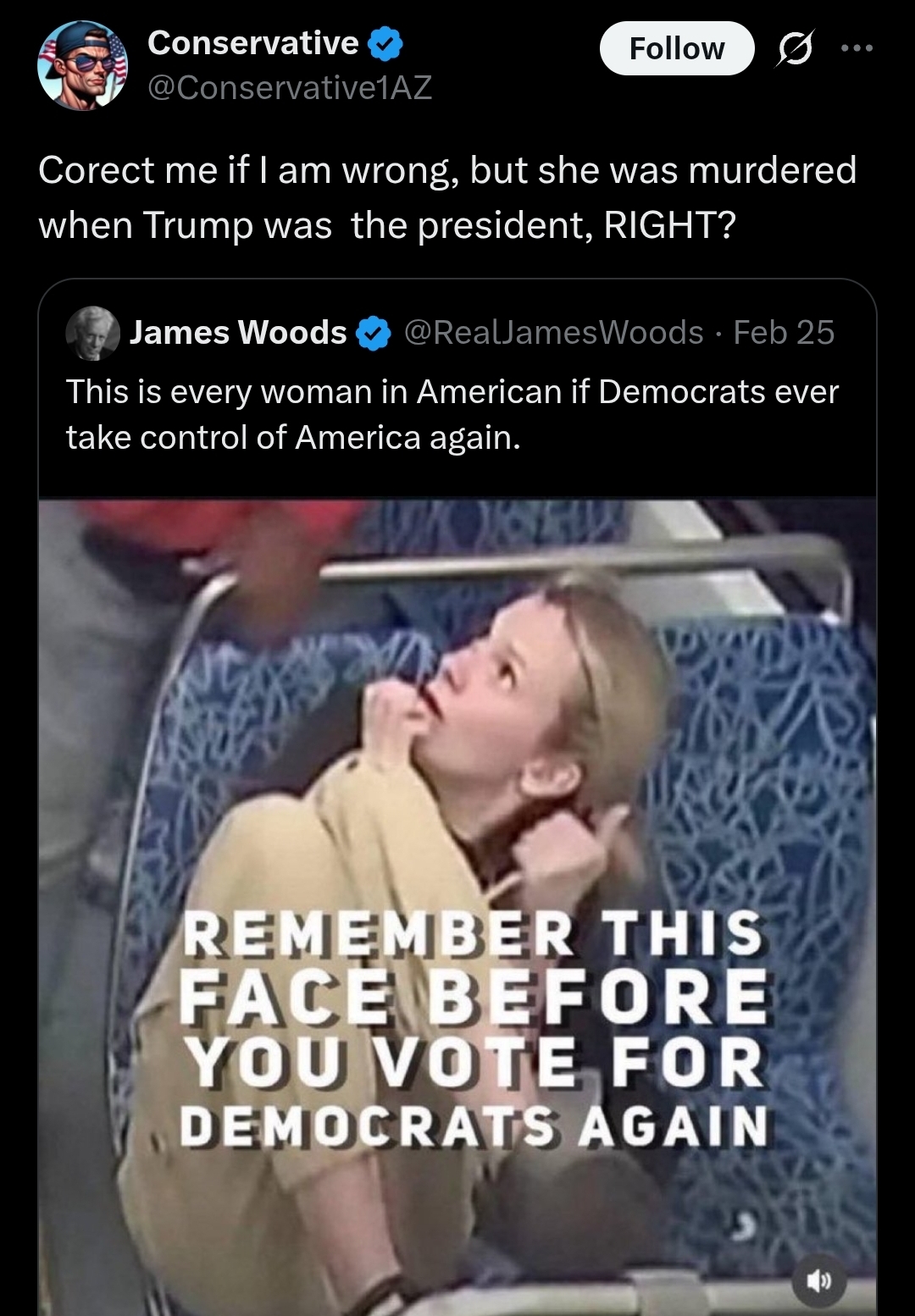Open the Feb 25 timestamp of the quoted post
This screenshot has height=1316, width=915.
(x=784, y=333)
